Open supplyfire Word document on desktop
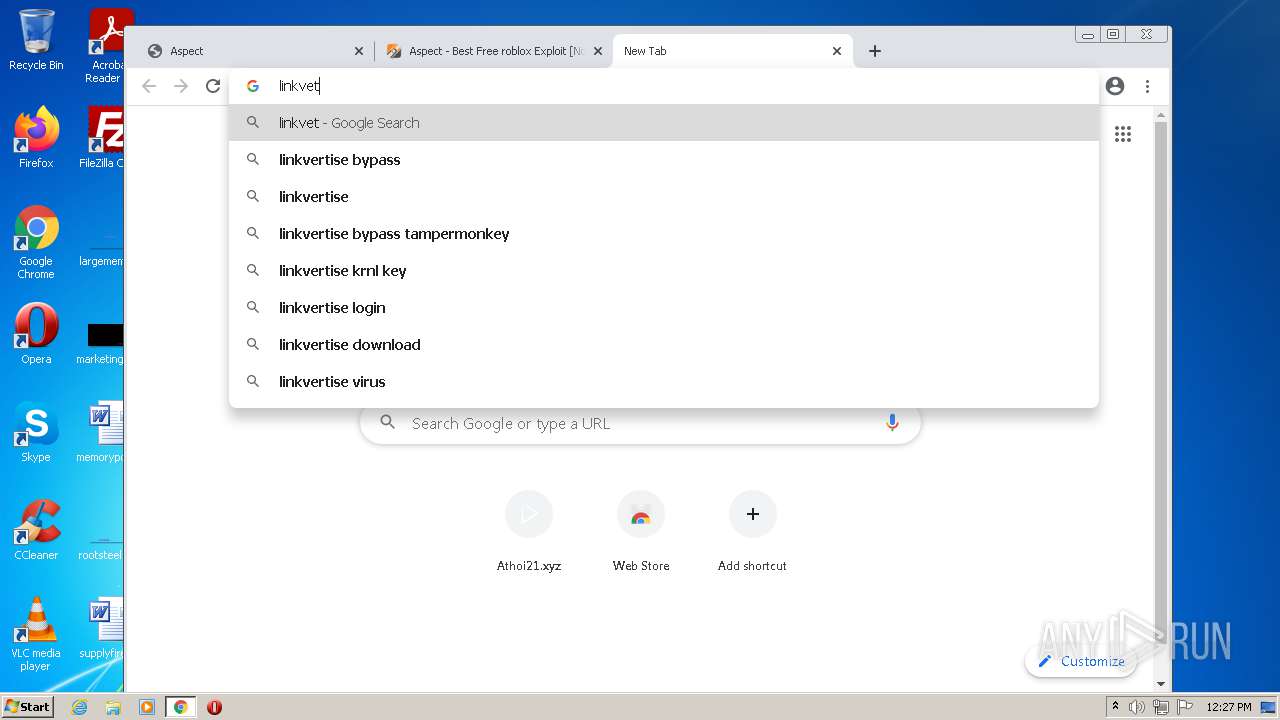The image size is (1280, 720). (102, 628)
